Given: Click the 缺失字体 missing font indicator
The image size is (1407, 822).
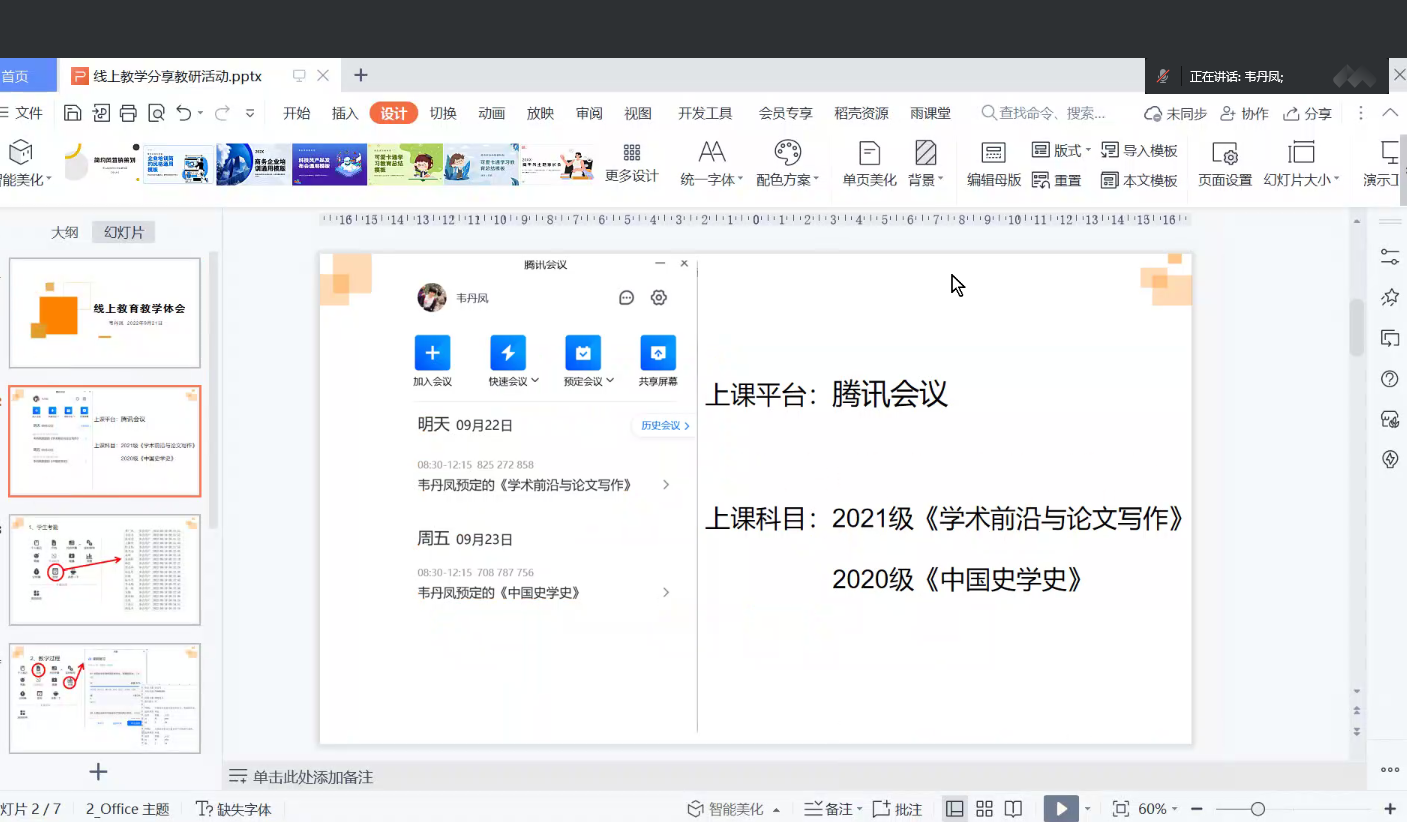Looking at the screenshot, I should coord(234,809).
